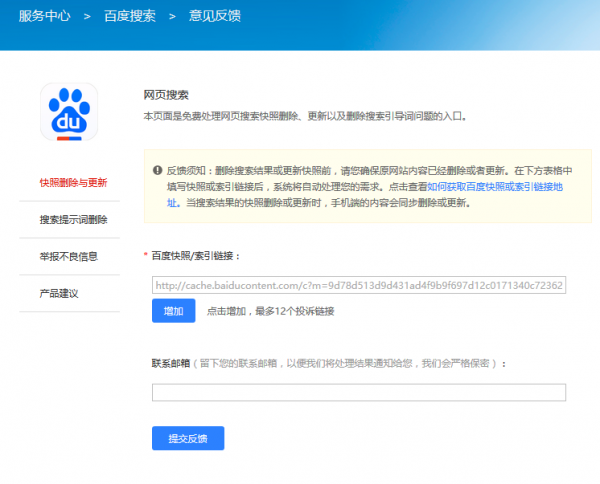Click description text 本页面是免费处理网页搜索快照删除

coord(220,116)
